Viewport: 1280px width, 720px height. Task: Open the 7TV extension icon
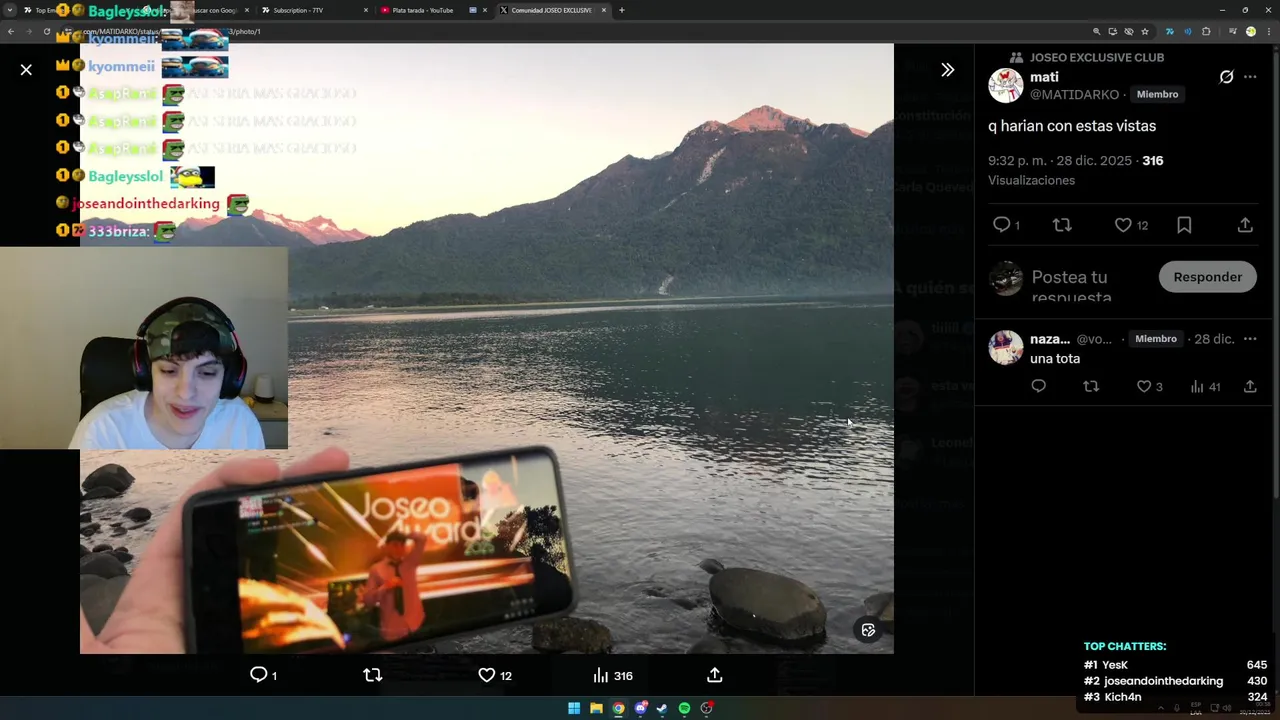click(x=1169, y=31)
